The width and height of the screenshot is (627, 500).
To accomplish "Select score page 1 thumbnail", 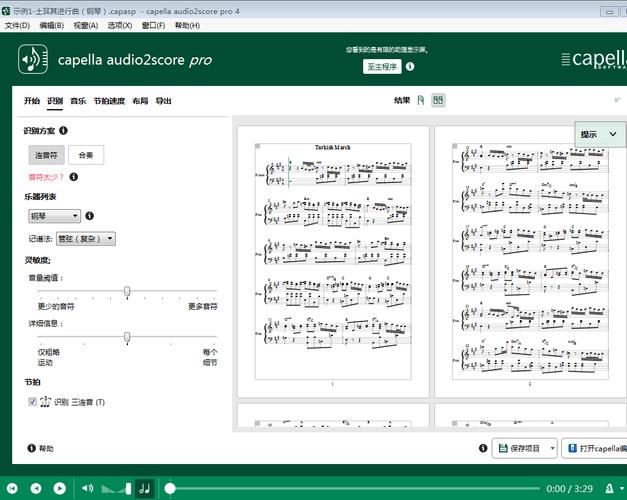I will [x=333, y=261].
